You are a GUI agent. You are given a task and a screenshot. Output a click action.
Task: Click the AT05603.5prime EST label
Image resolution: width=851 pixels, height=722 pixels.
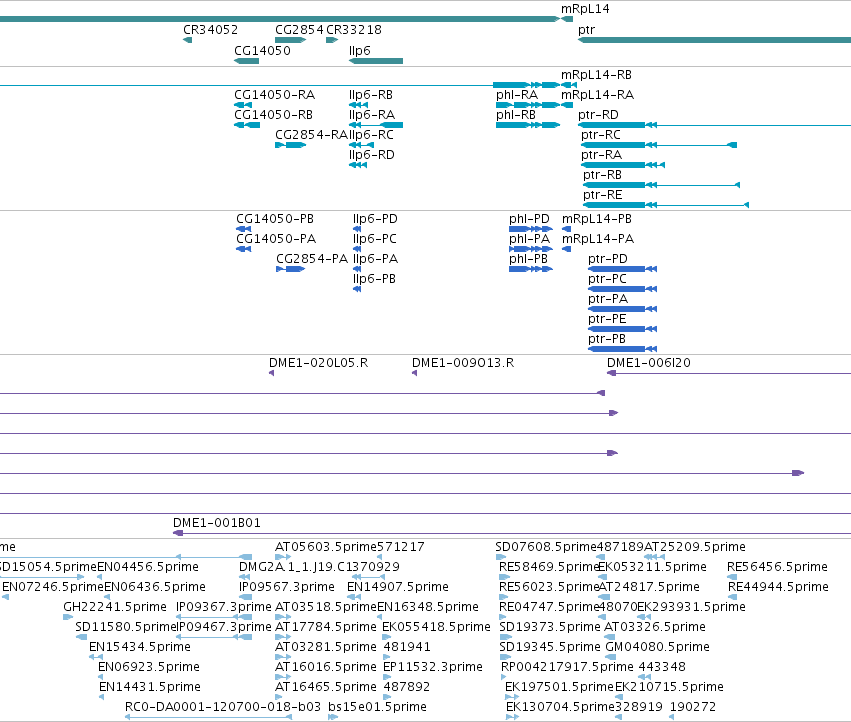tap(326, 547)
